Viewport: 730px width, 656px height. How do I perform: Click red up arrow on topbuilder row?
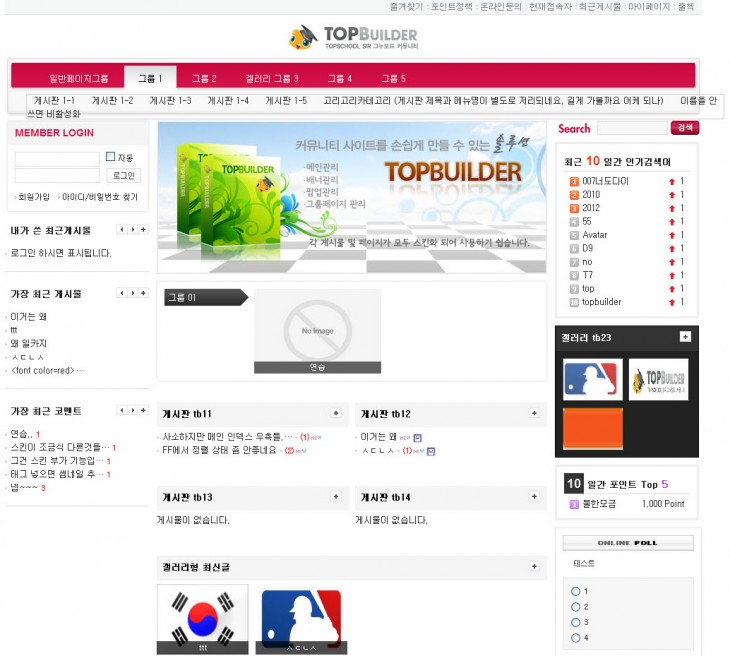click(672, 303)
